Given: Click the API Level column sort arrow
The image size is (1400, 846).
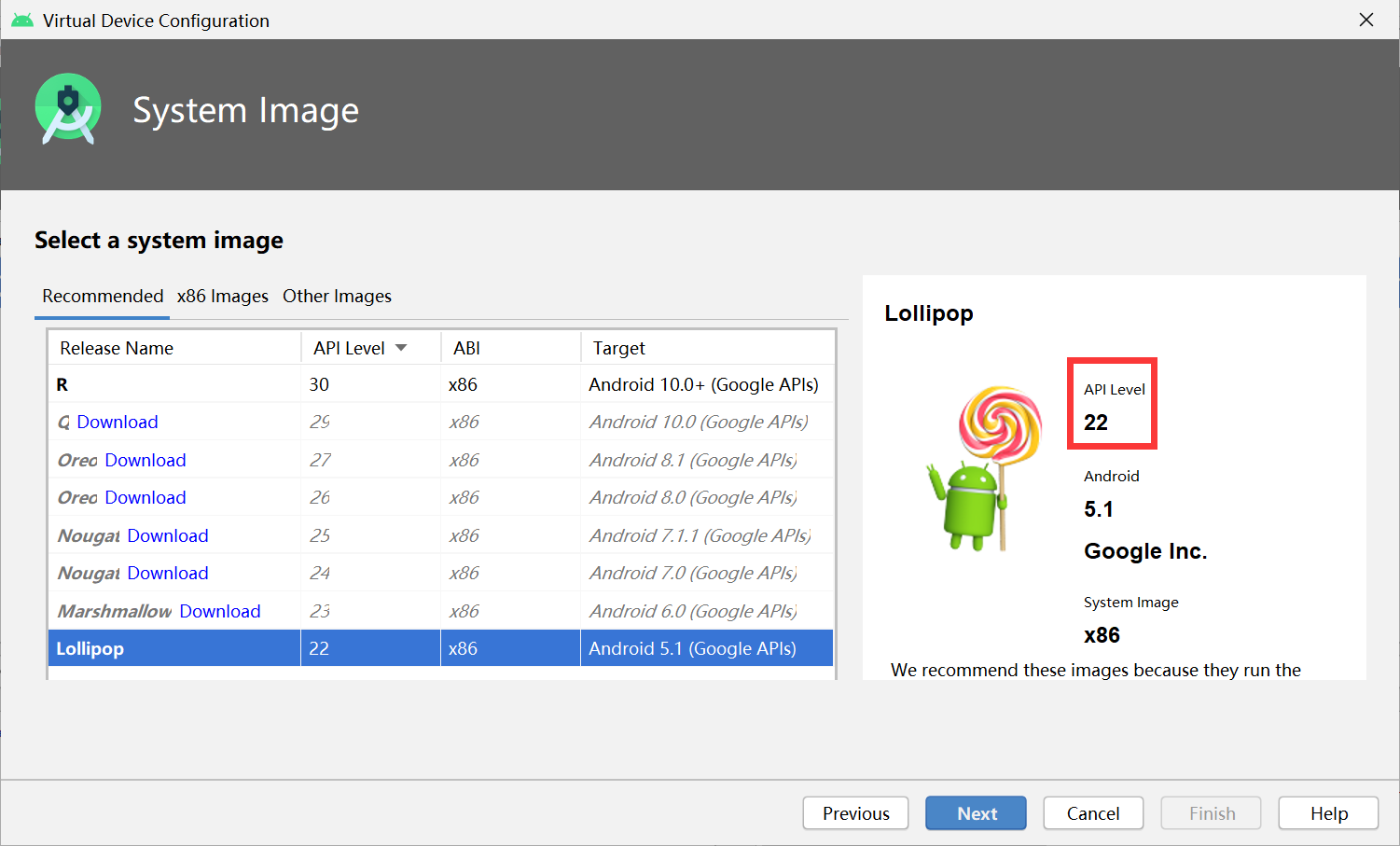Looking at the screenshot, I should 401,347.
